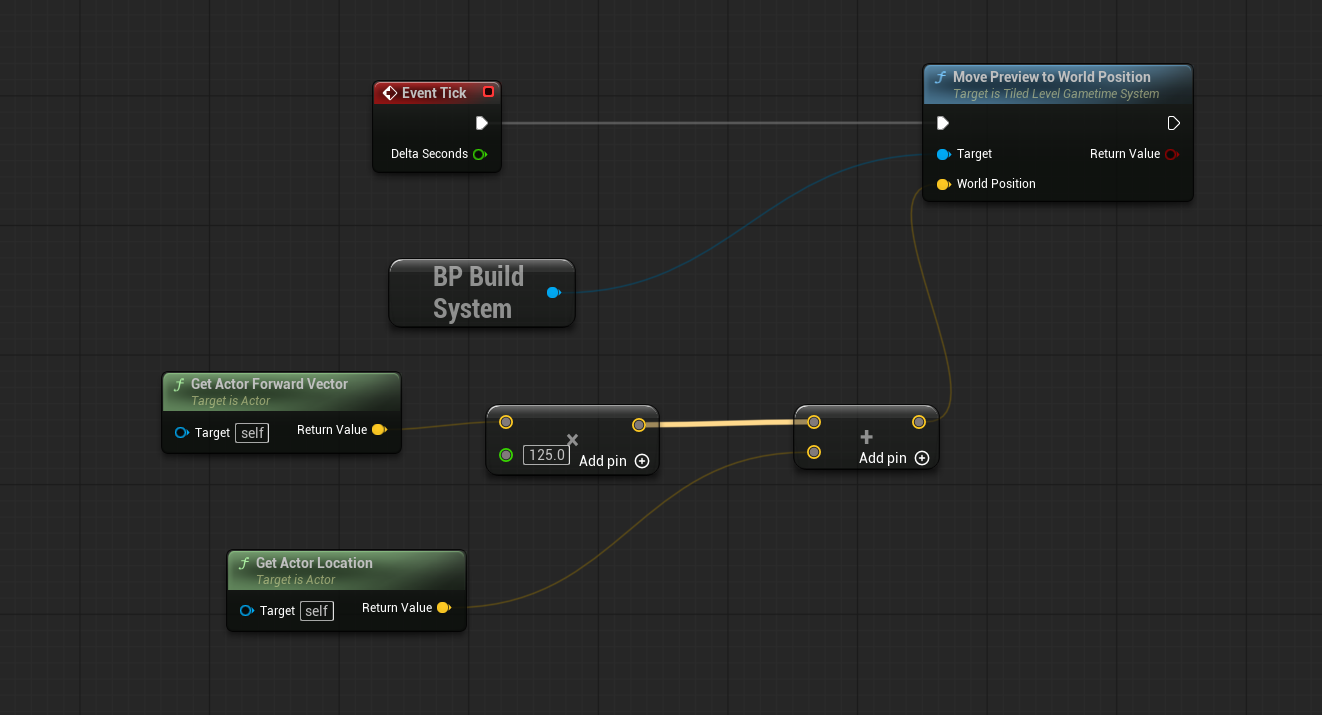Click Get Actor Forward Vector Return Value pin
Screen dimensions: 1322x715
tap(379, 430)
